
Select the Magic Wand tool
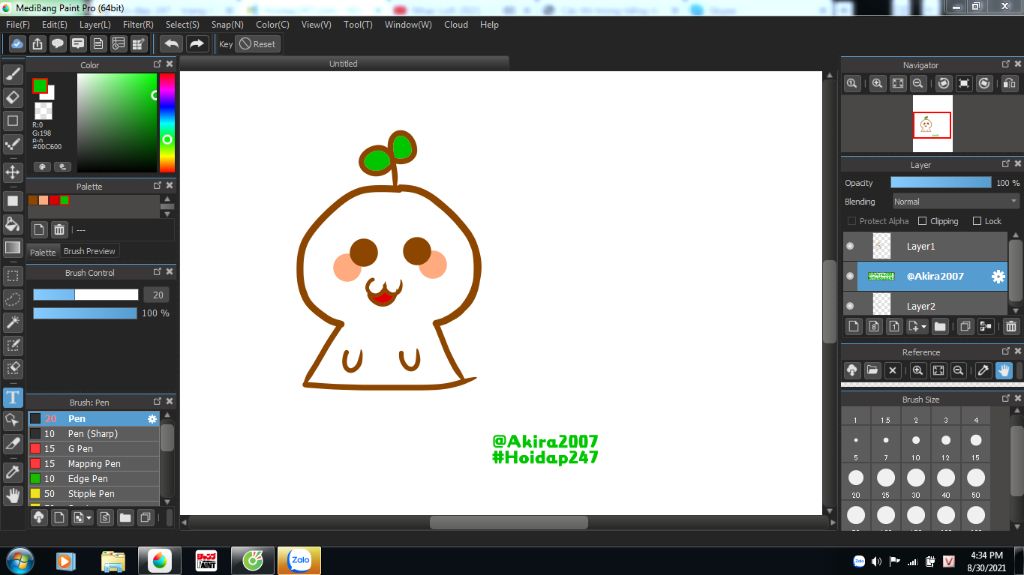click(x=12, y=322)
